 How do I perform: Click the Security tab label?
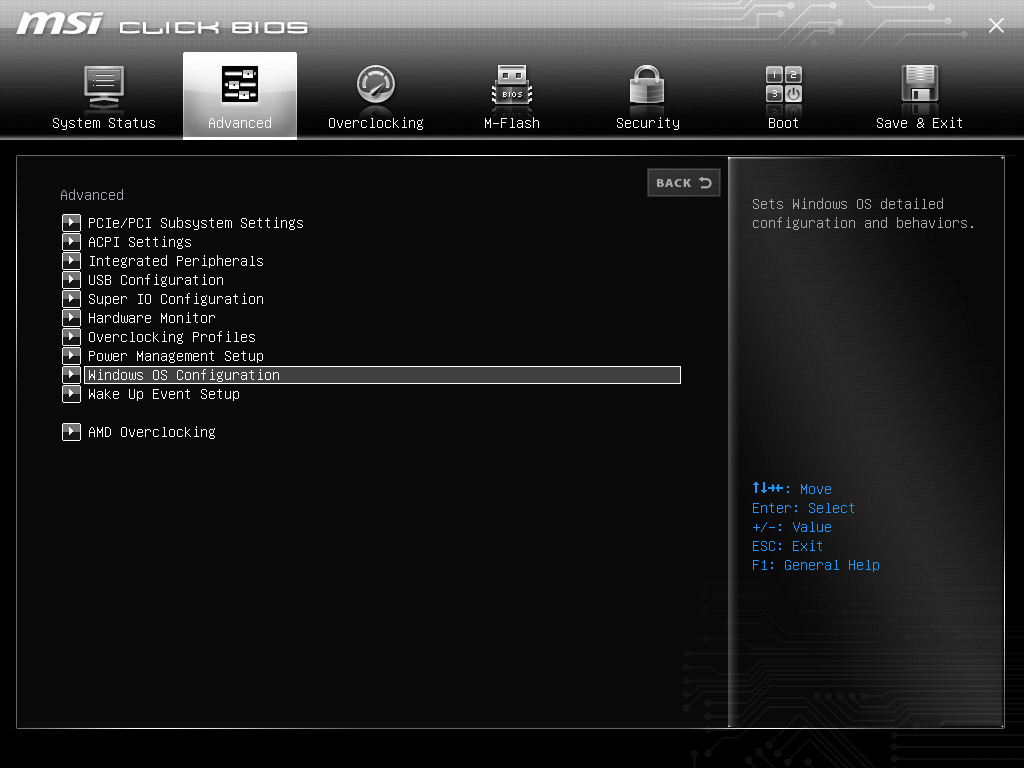point(648,123)
